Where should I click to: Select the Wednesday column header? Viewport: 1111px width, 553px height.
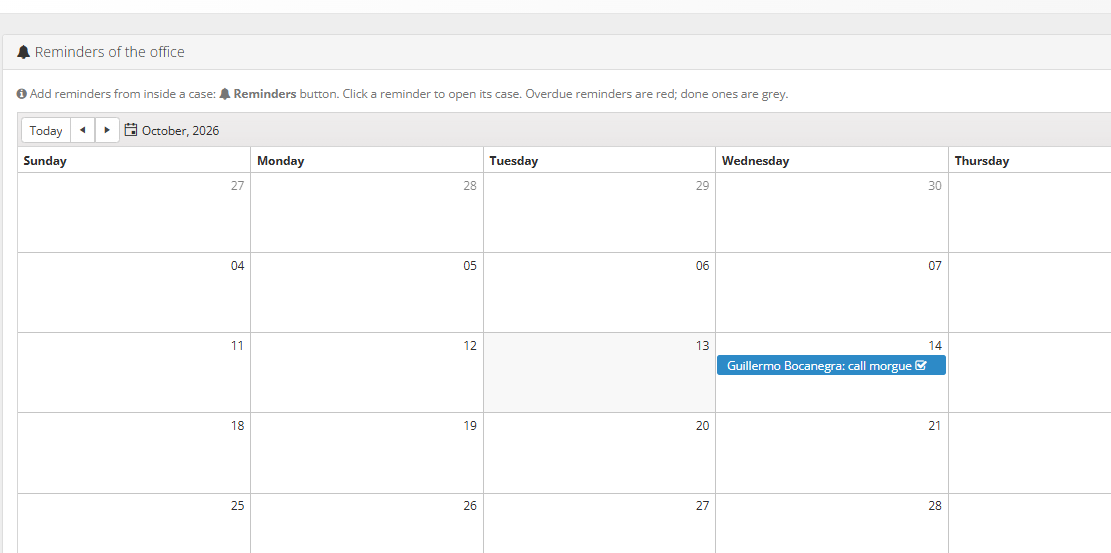coord(832,160)
